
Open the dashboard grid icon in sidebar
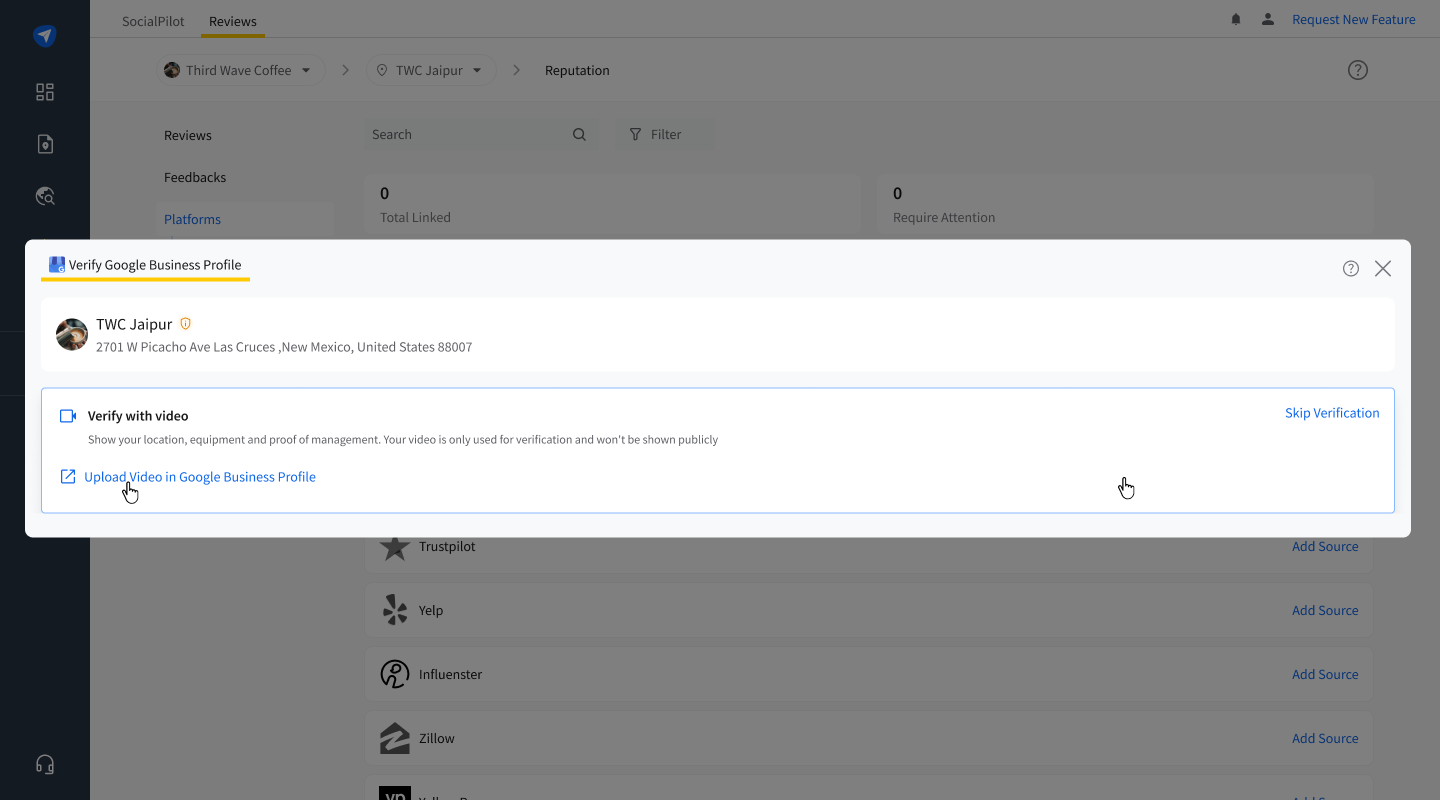pyautogui.click(x=45, y=92)
